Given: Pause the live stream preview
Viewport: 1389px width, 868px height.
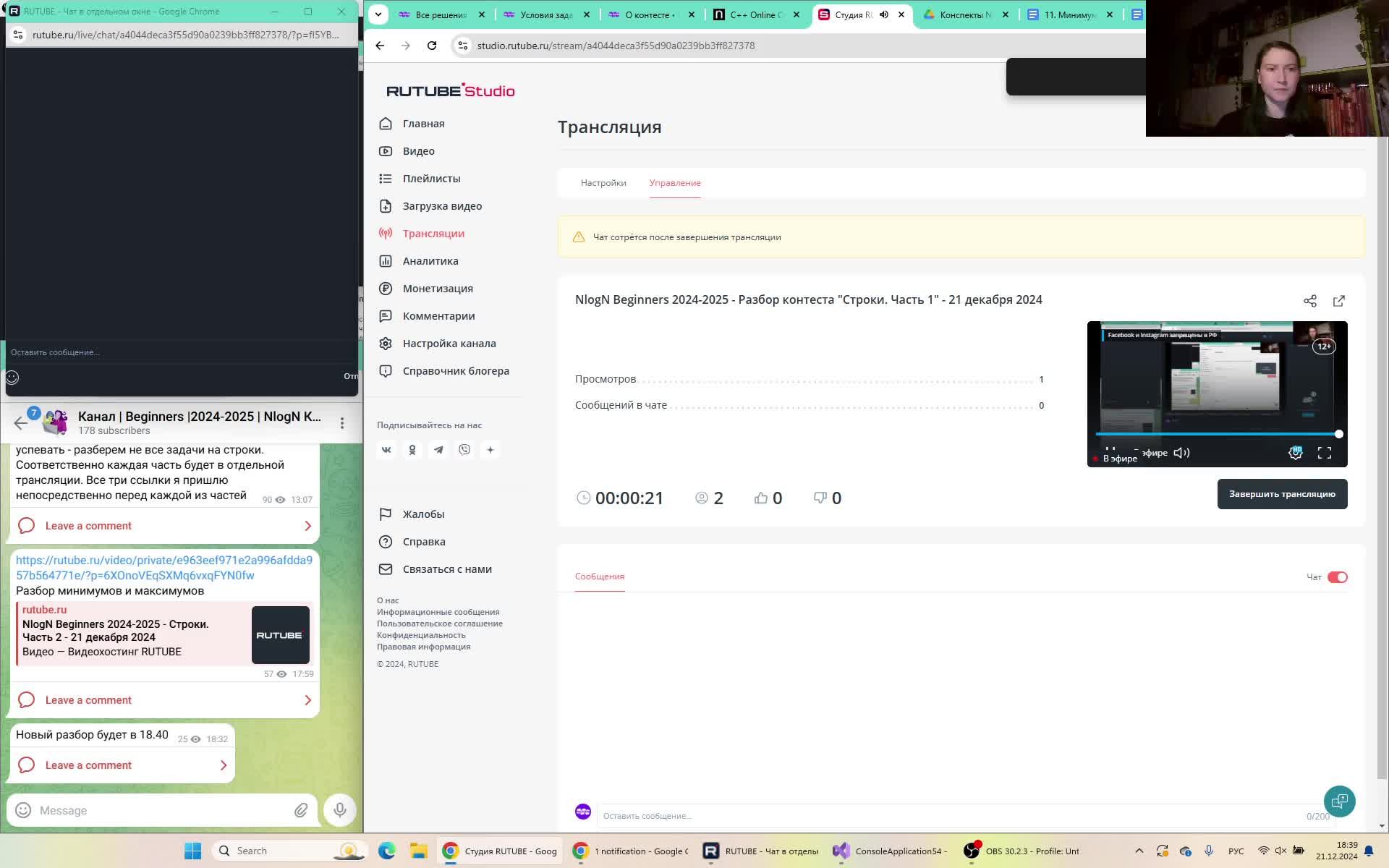Looking at the screenshot, I should pos(1110,451).
